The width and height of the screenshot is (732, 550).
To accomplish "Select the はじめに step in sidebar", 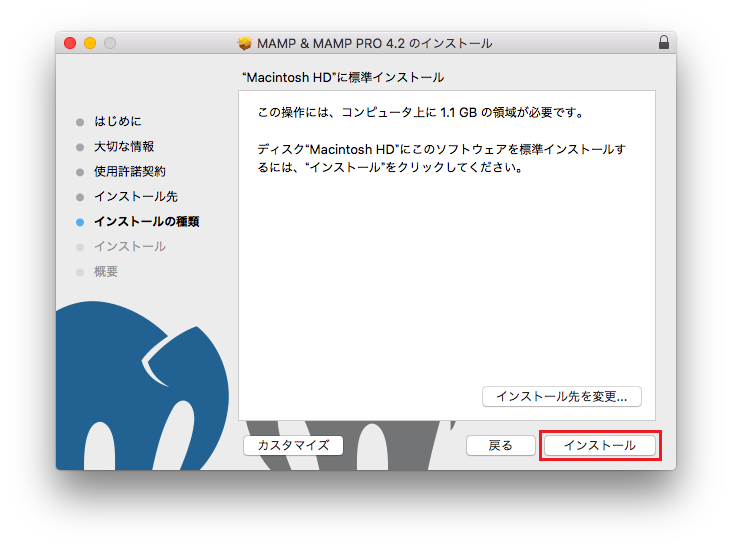I will (x=118, y=121).
